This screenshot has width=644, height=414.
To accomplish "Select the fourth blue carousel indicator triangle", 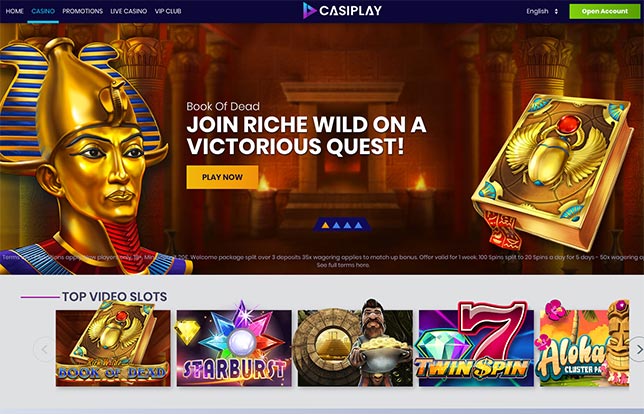I will click(x=359, y=225).
